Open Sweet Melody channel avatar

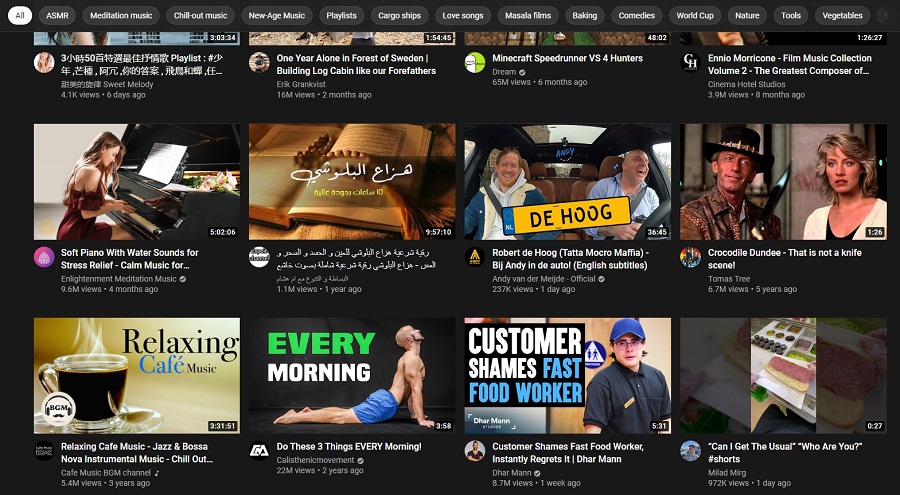(44, 62)
